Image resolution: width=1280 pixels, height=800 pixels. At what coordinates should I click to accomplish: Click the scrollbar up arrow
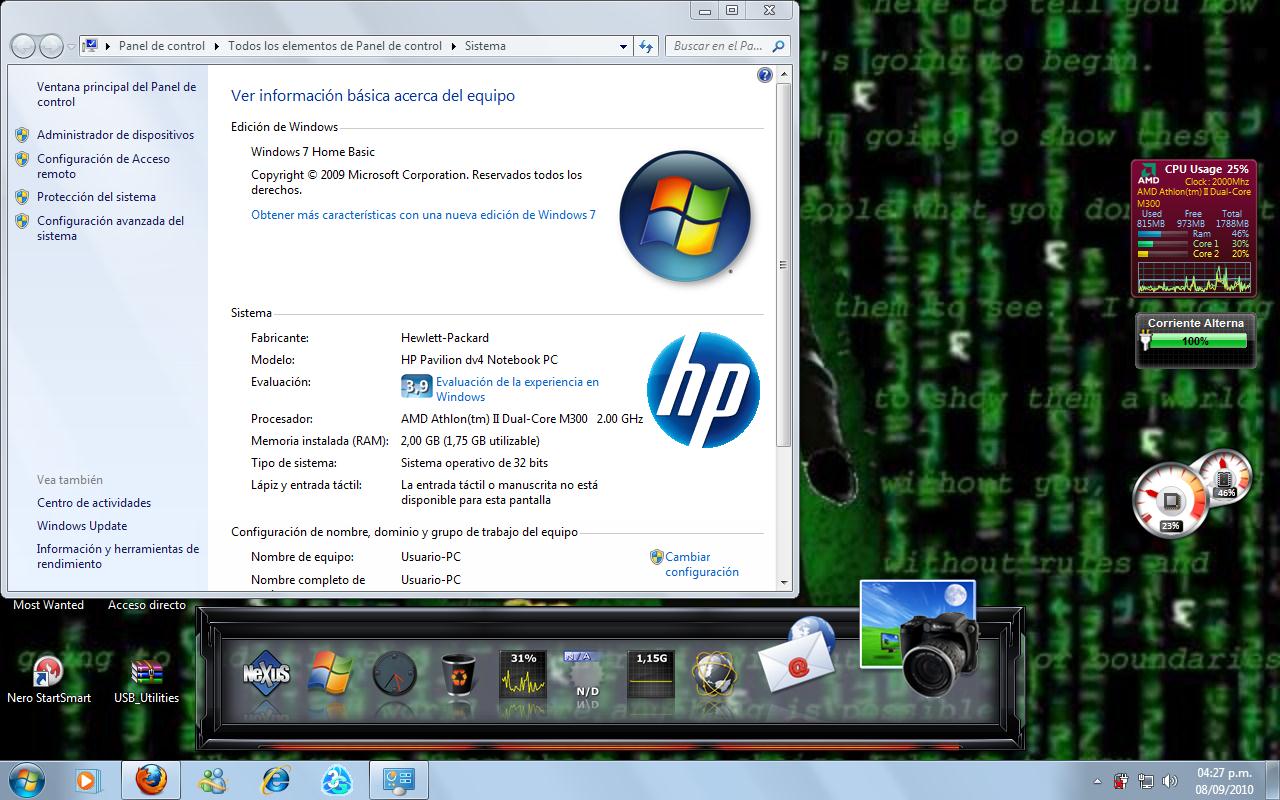pos(785,74)
